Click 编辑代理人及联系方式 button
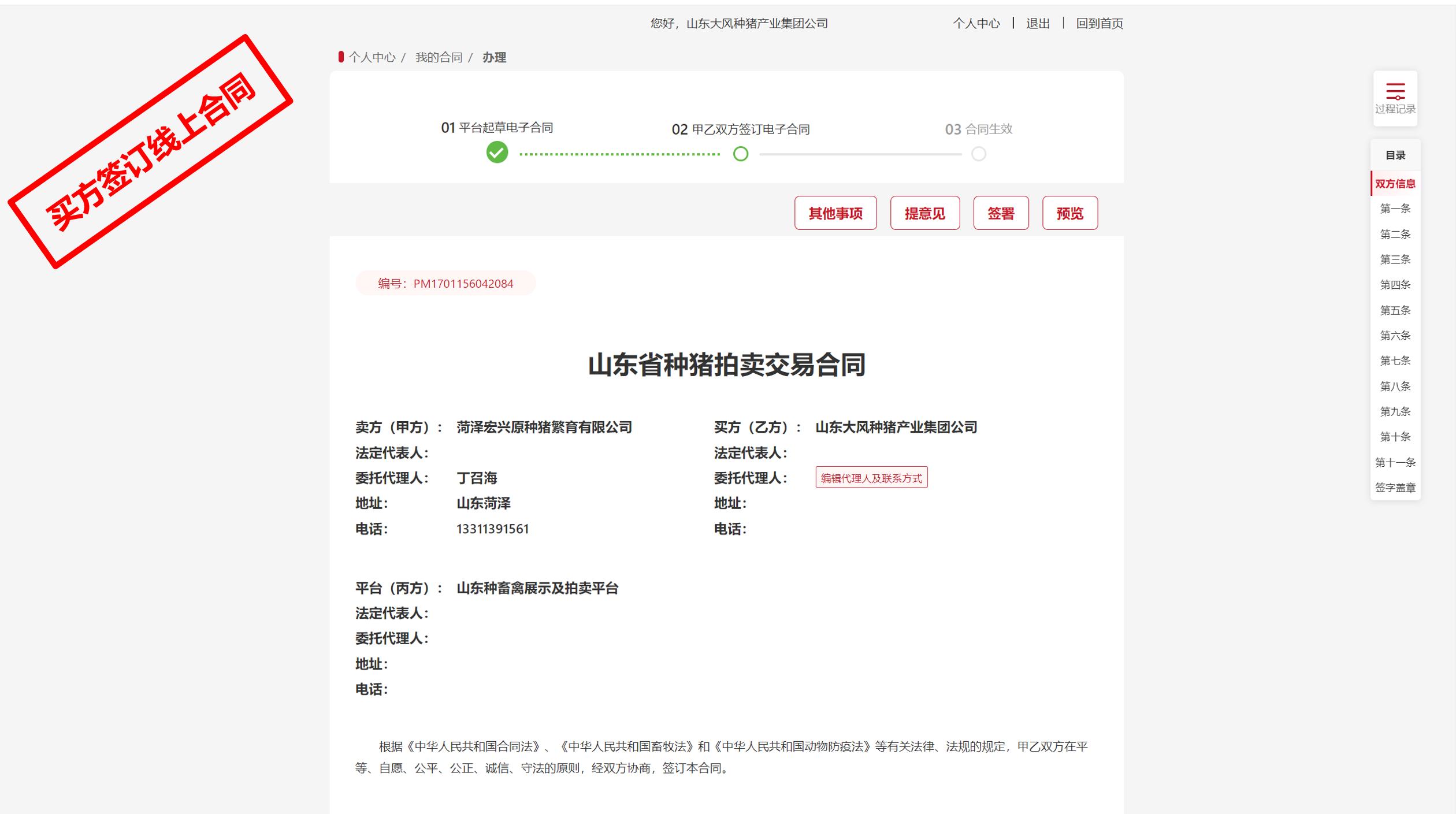Screen dimensions: 1456x814 [x=871, y=478]
